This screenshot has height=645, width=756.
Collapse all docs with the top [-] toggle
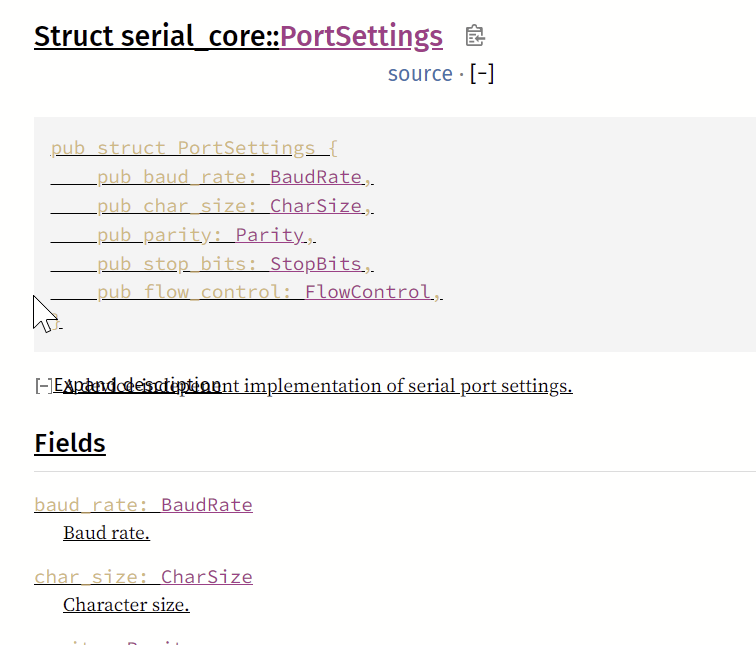[x=482, y=74]
